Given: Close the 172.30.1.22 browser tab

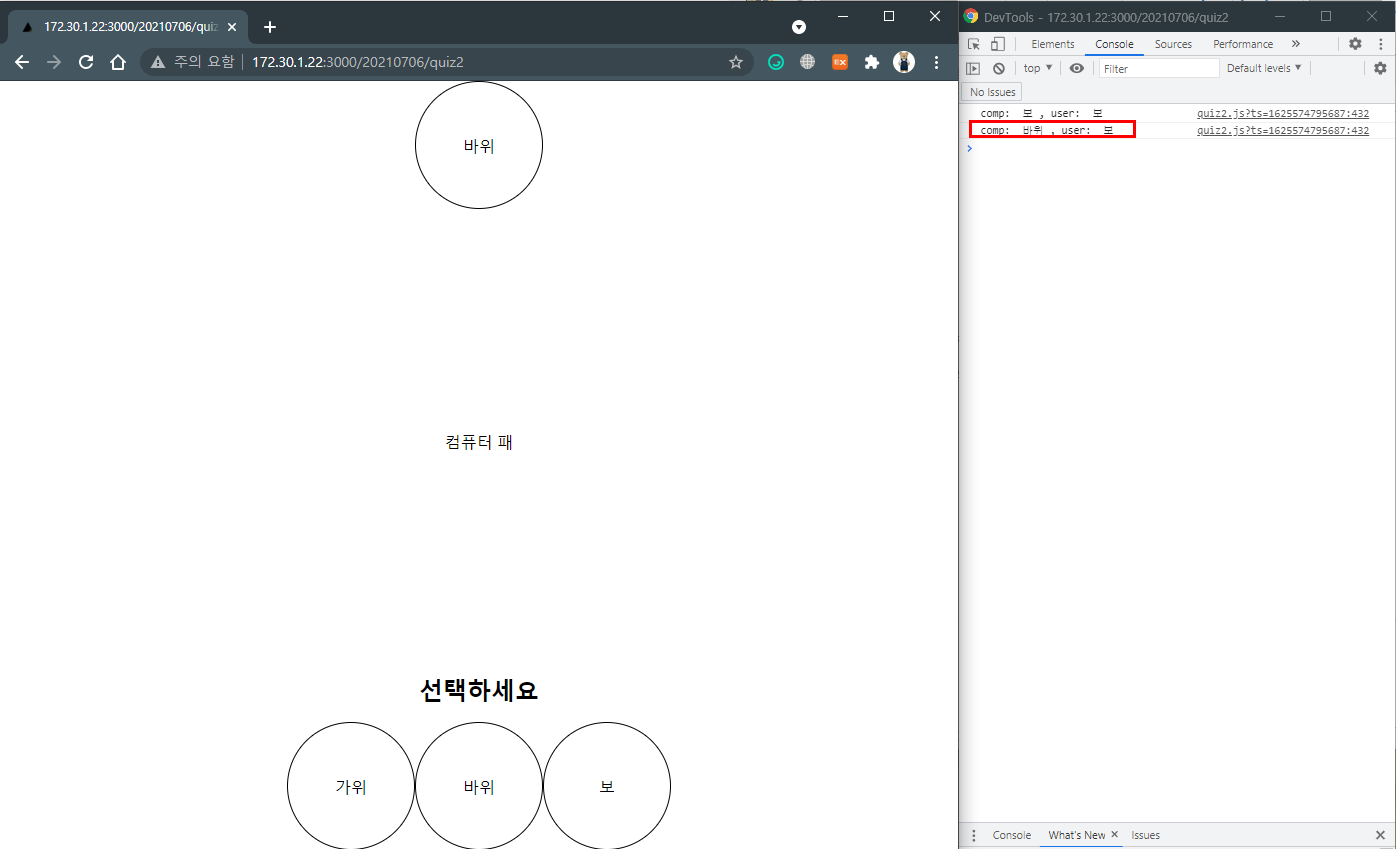Looking at the screenshot, I should pos(232,27).
